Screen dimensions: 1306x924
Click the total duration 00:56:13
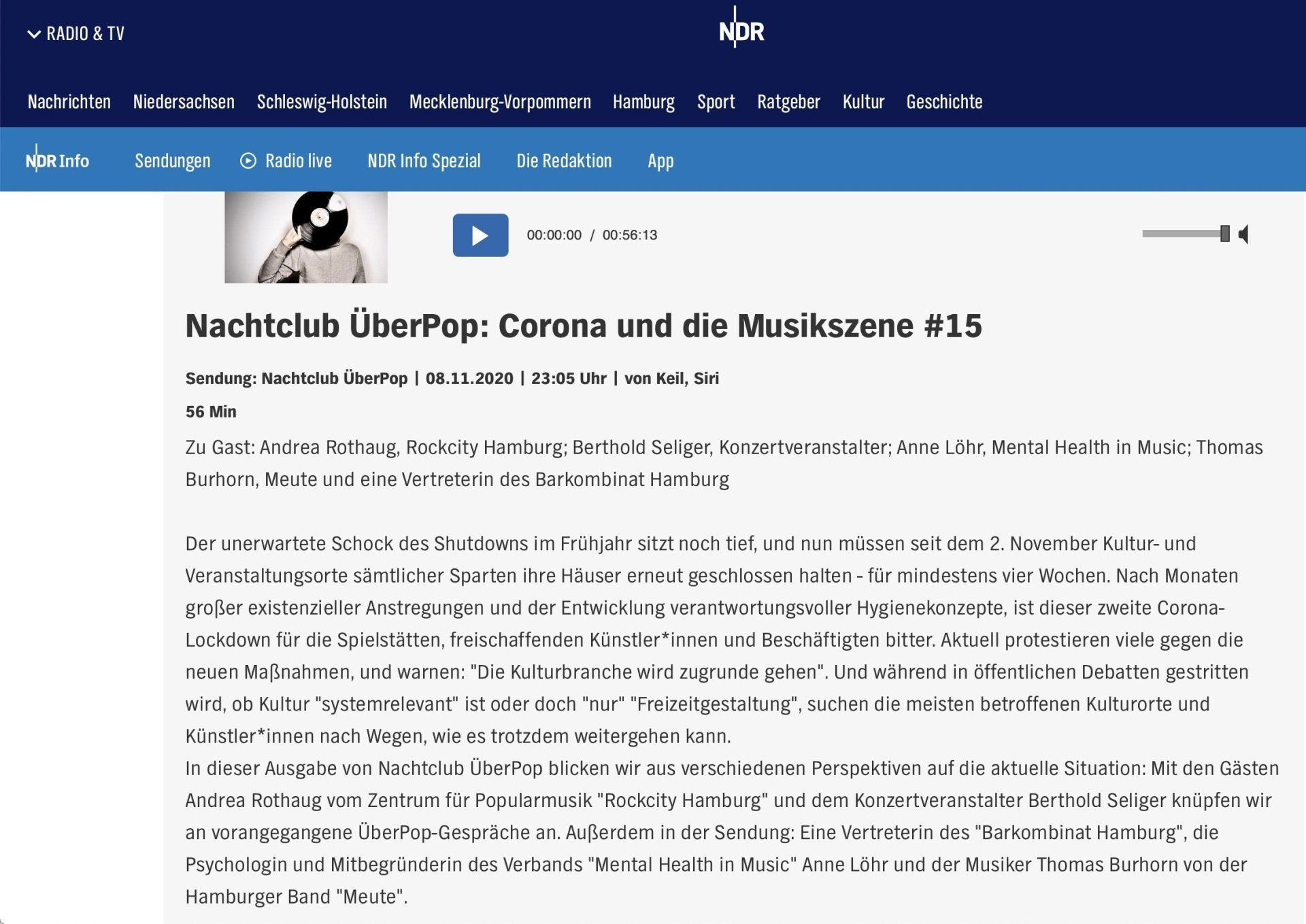pos(630,235)
